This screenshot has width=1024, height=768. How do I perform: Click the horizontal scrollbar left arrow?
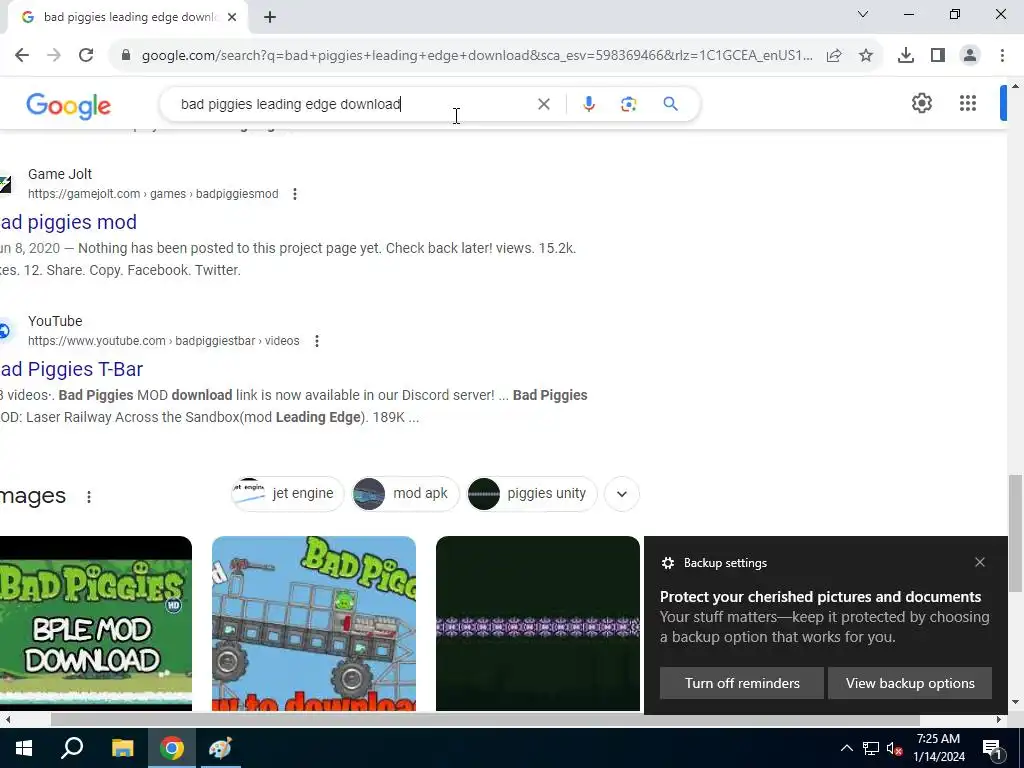coord(8,720)
